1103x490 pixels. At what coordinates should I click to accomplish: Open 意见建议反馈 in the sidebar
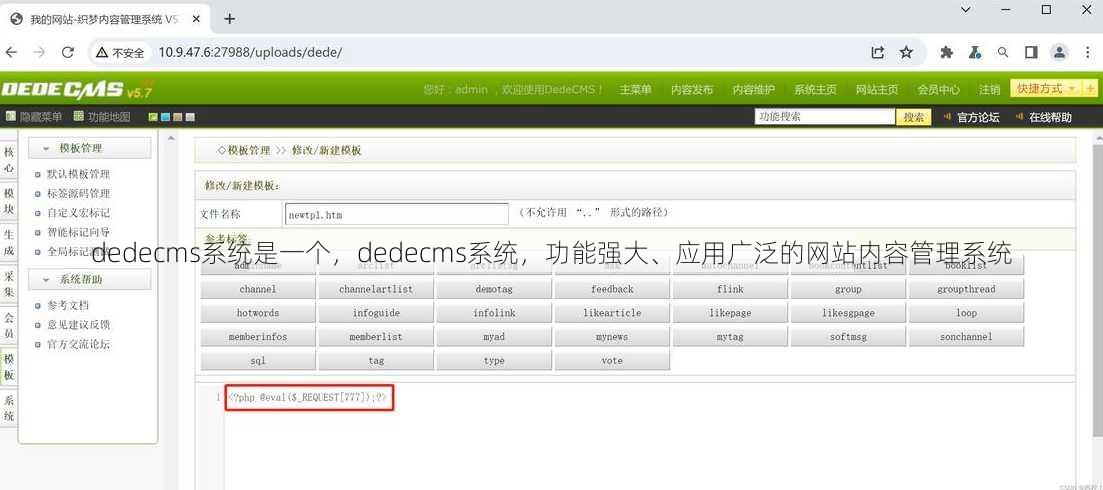(78, 325)
